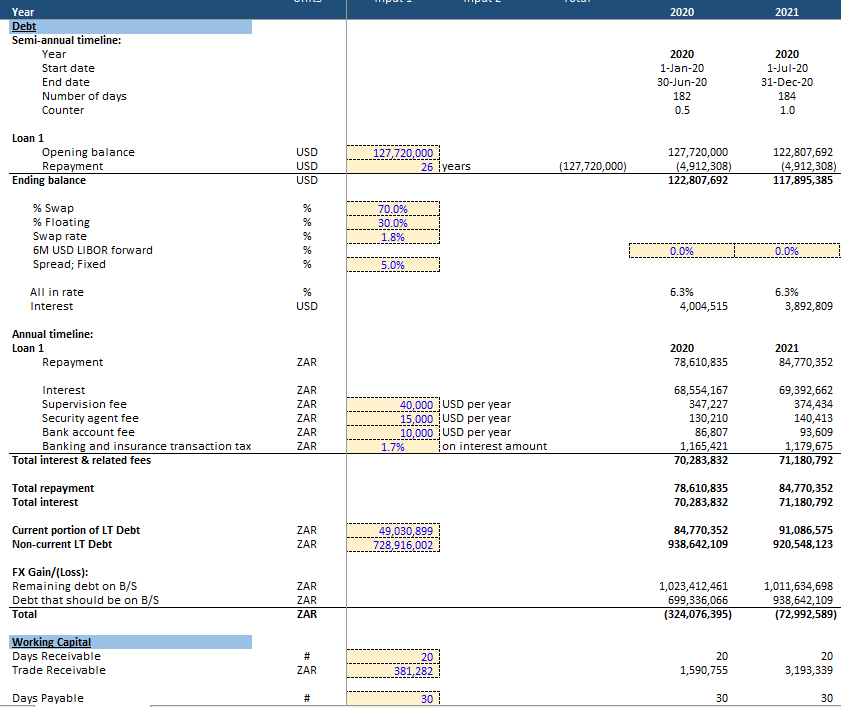
Task: Select the supervision fee value 347,227
Action: click(708, 404)
